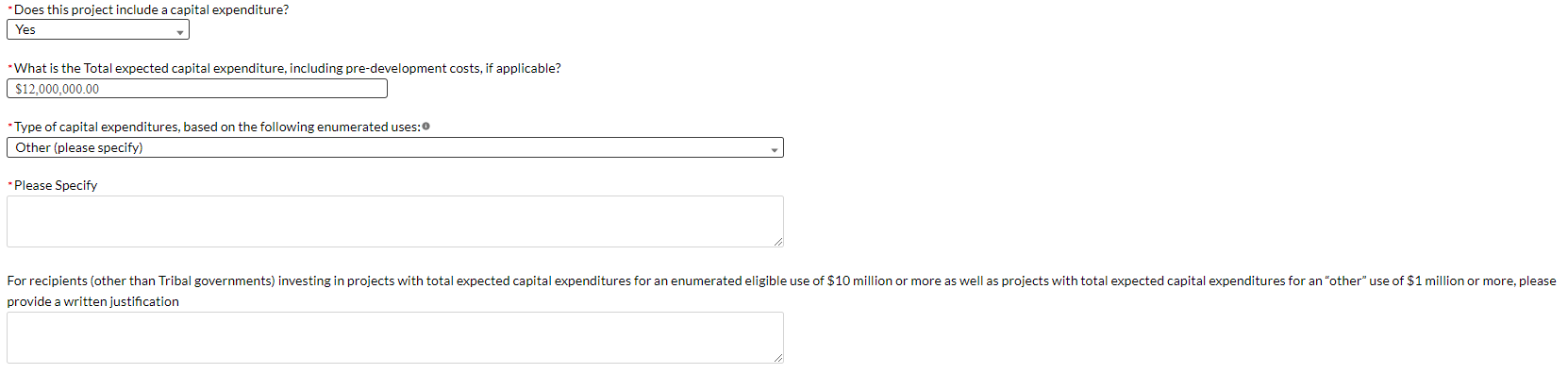Click the $12,000,000.00 expenditure field
Image resolution: width=1568 pixels, height=374 pixels.
[x=197, y=89]
